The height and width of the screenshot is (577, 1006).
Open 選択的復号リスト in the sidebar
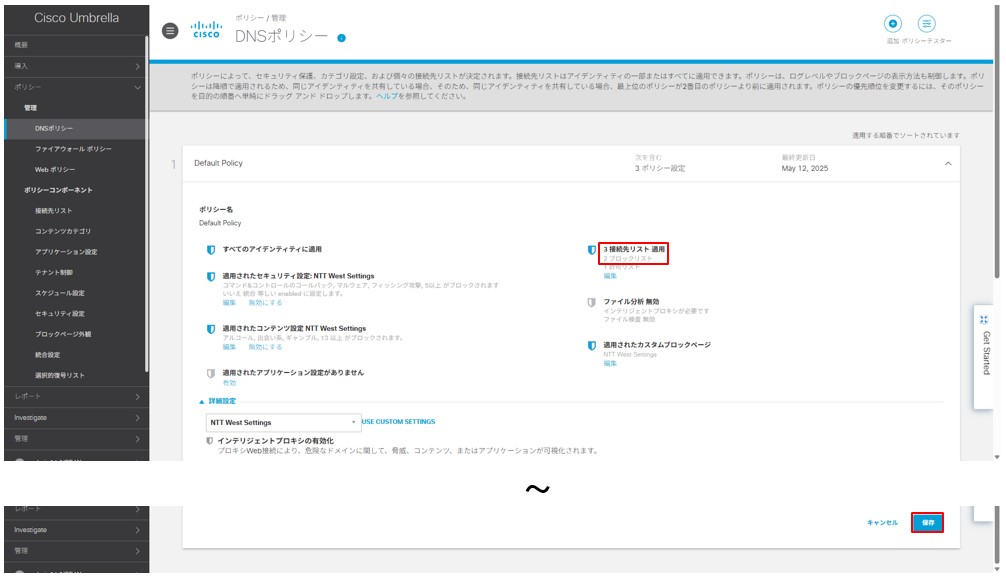[60, 375]
